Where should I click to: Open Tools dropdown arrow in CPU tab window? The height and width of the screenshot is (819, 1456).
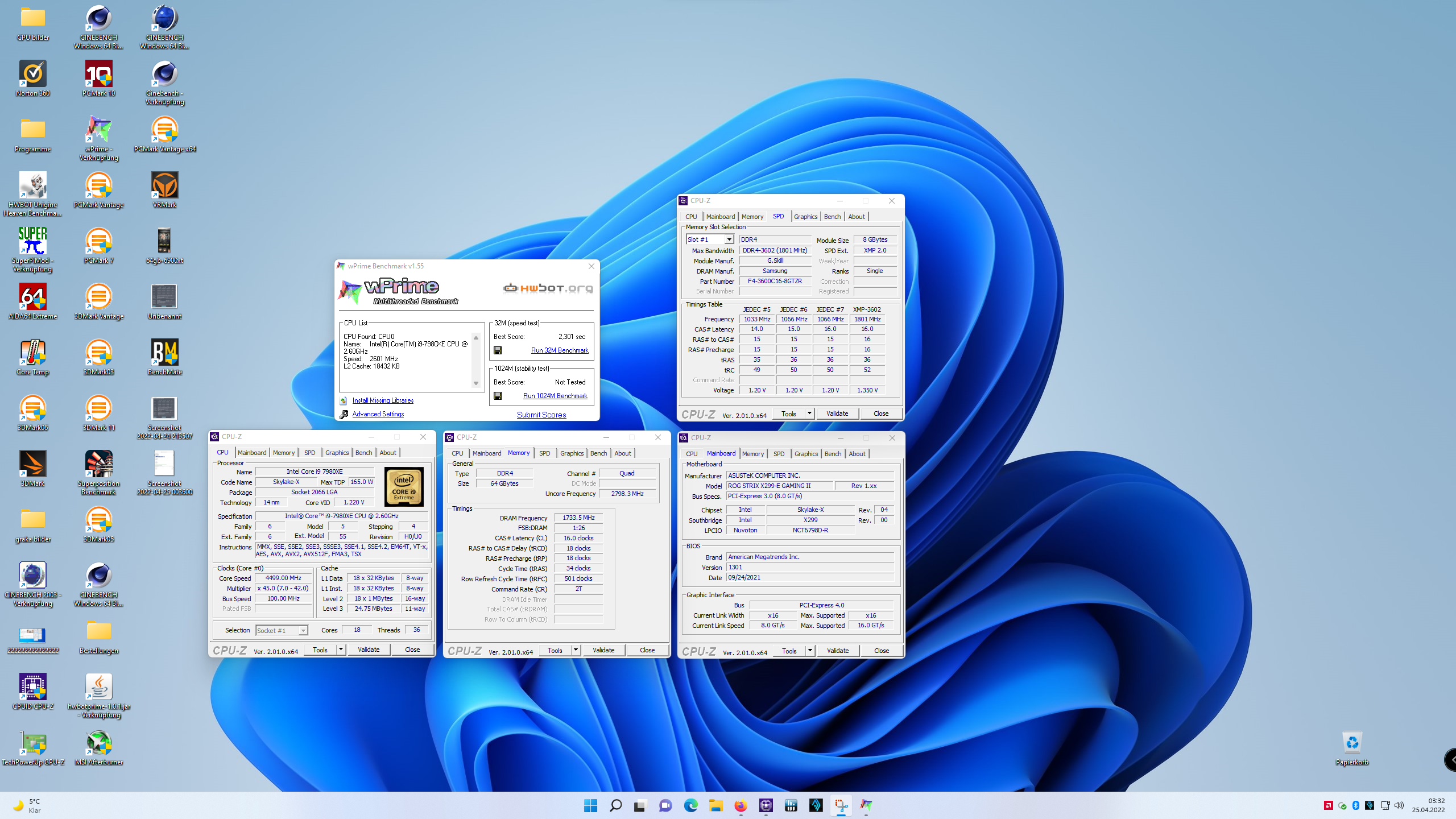pyautogui.click(x=341, y=650)
